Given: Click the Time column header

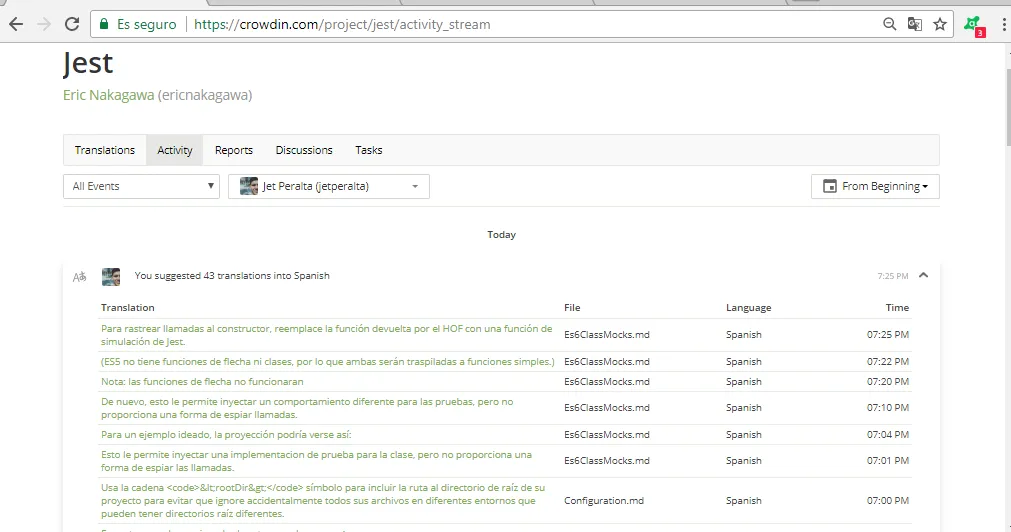Looking at the screenshot, I should pos(897,308).
